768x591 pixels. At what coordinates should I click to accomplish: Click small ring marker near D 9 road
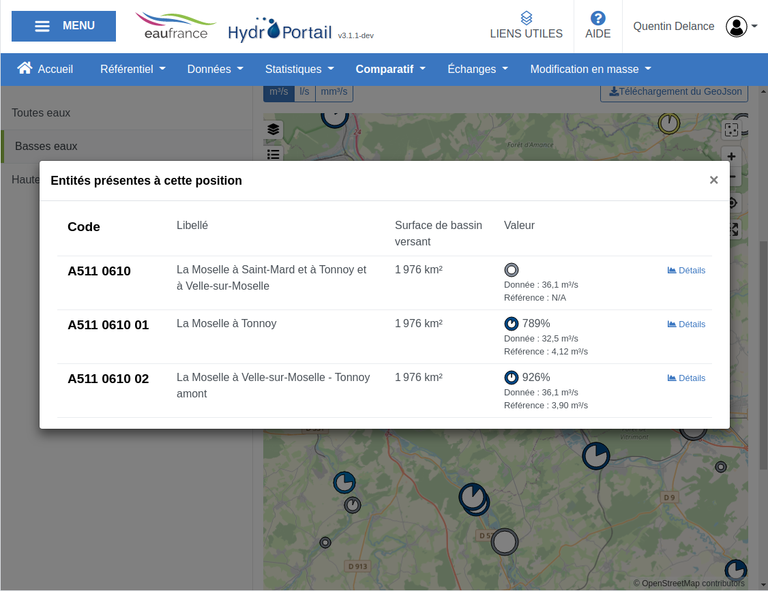click(720, 467)
